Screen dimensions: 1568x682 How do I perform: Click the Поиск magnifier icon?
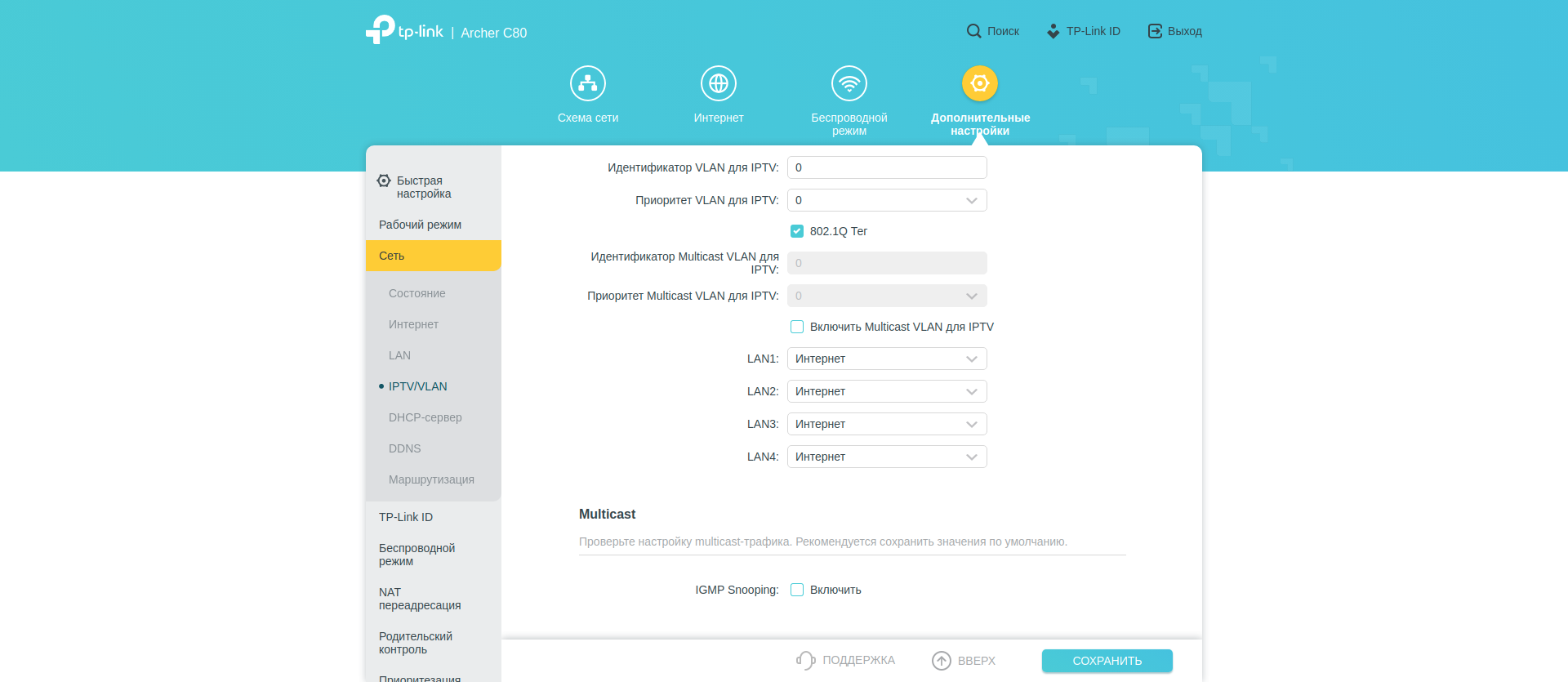coord(973,31)
